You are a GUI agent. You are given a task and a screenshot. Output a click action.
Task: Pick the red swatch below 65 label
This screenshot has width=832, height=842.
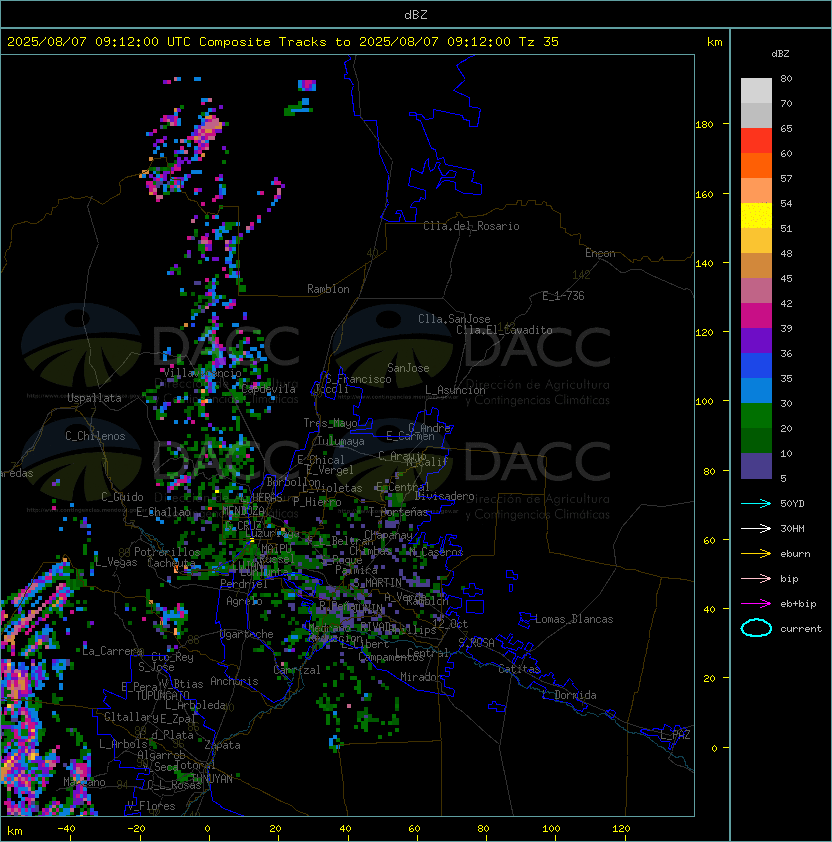756,141
